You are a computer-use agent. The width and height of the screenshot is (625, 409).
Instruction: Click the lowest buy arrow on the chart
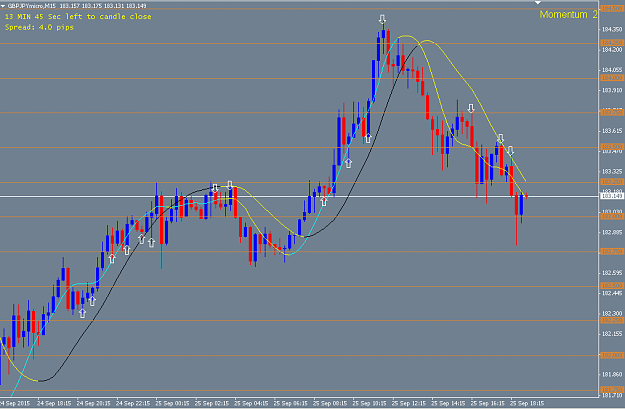(82, 313)
